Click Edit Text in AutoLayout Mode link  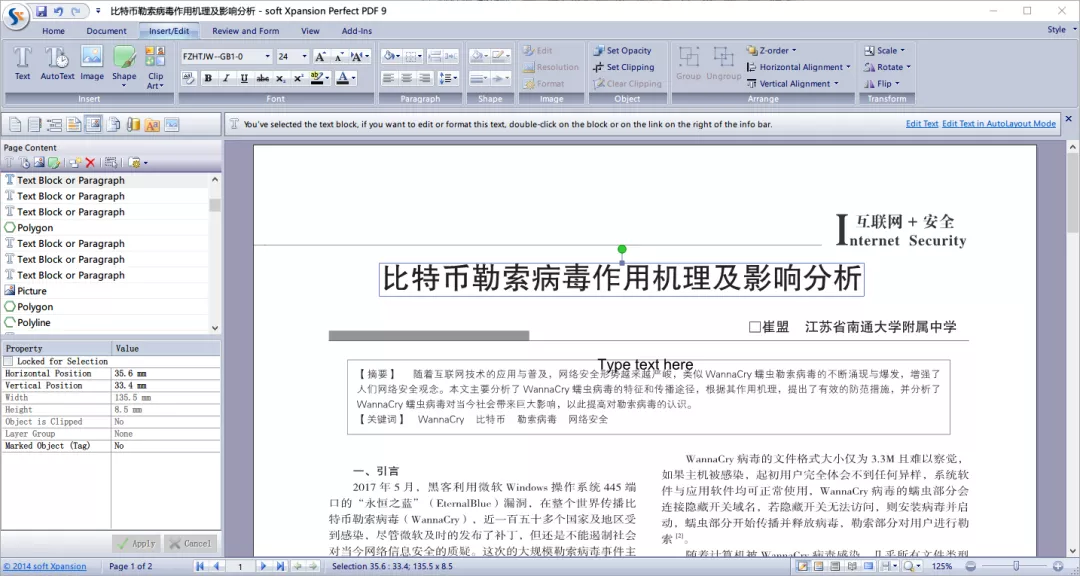click(x=999, y=123)
